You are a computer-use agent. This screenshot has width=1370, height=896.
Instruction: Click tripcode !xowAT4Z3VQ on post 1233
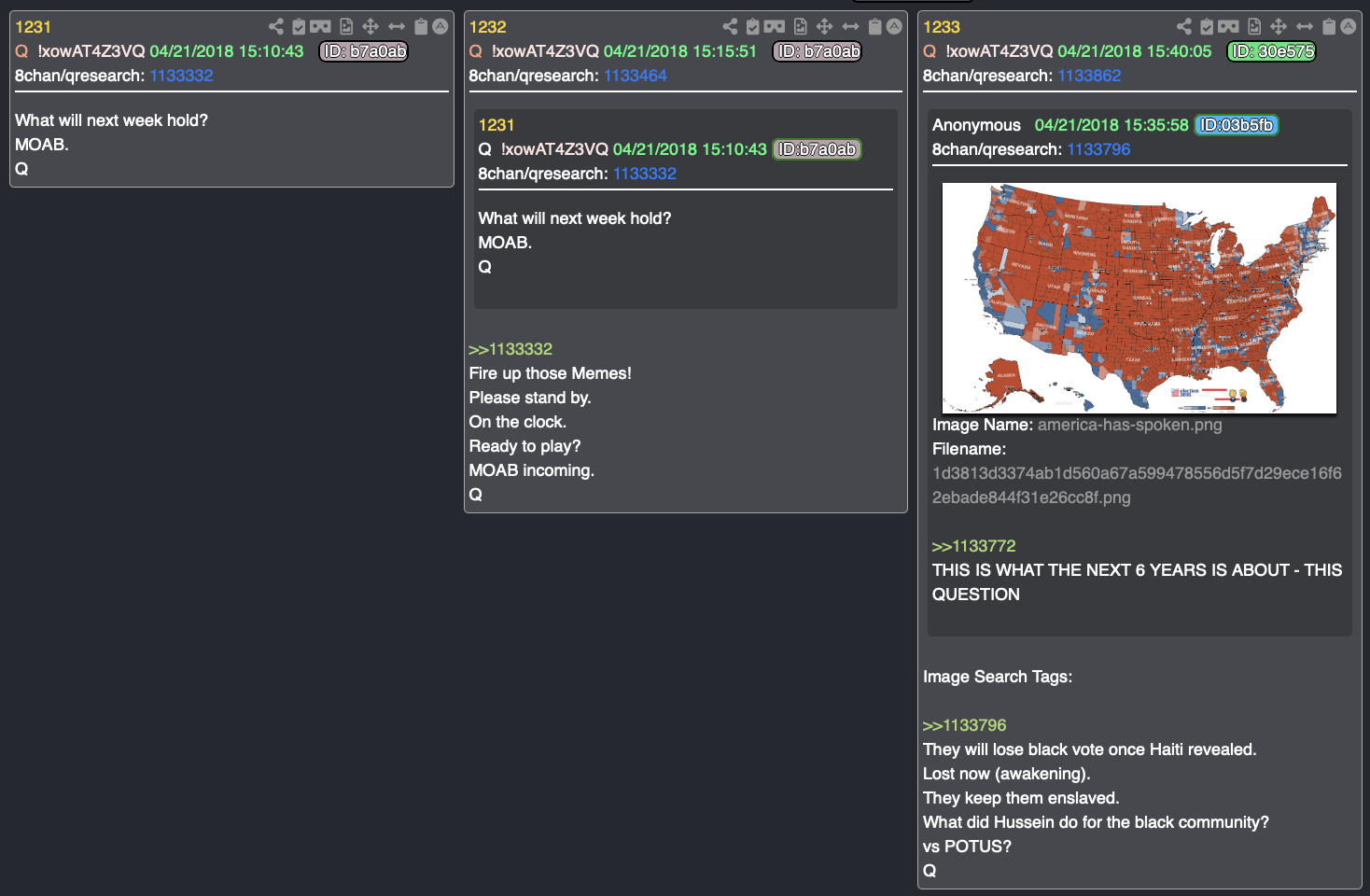click(x=999, y=51)
